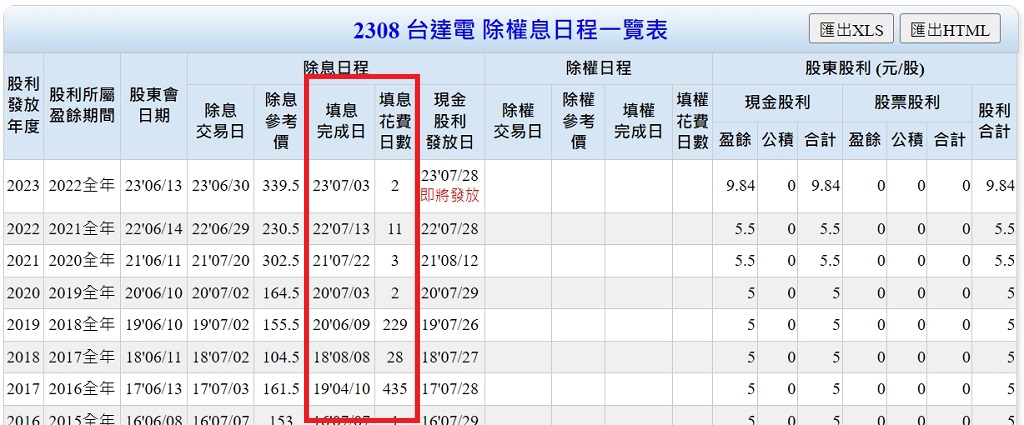Screen dimensions: 1024x425
Task: Click payout date 19'07/26
Action: click(450, 325)
